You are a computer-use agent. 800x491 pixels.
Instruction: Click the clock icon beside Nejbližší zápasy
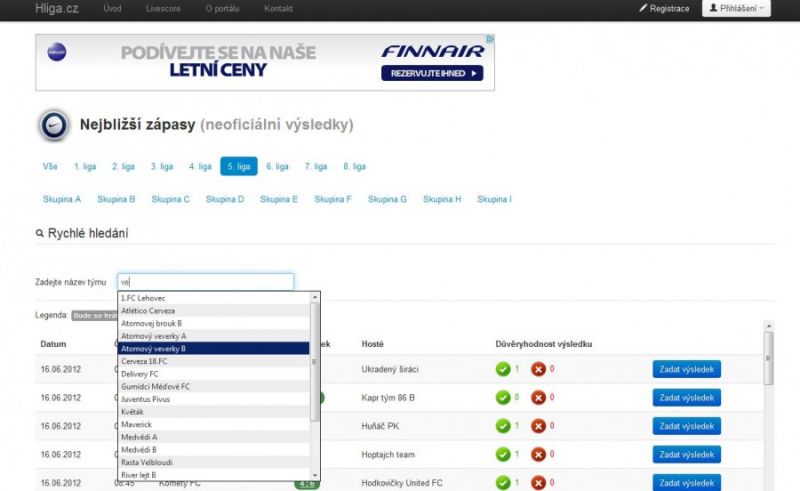tap(53, 126)
